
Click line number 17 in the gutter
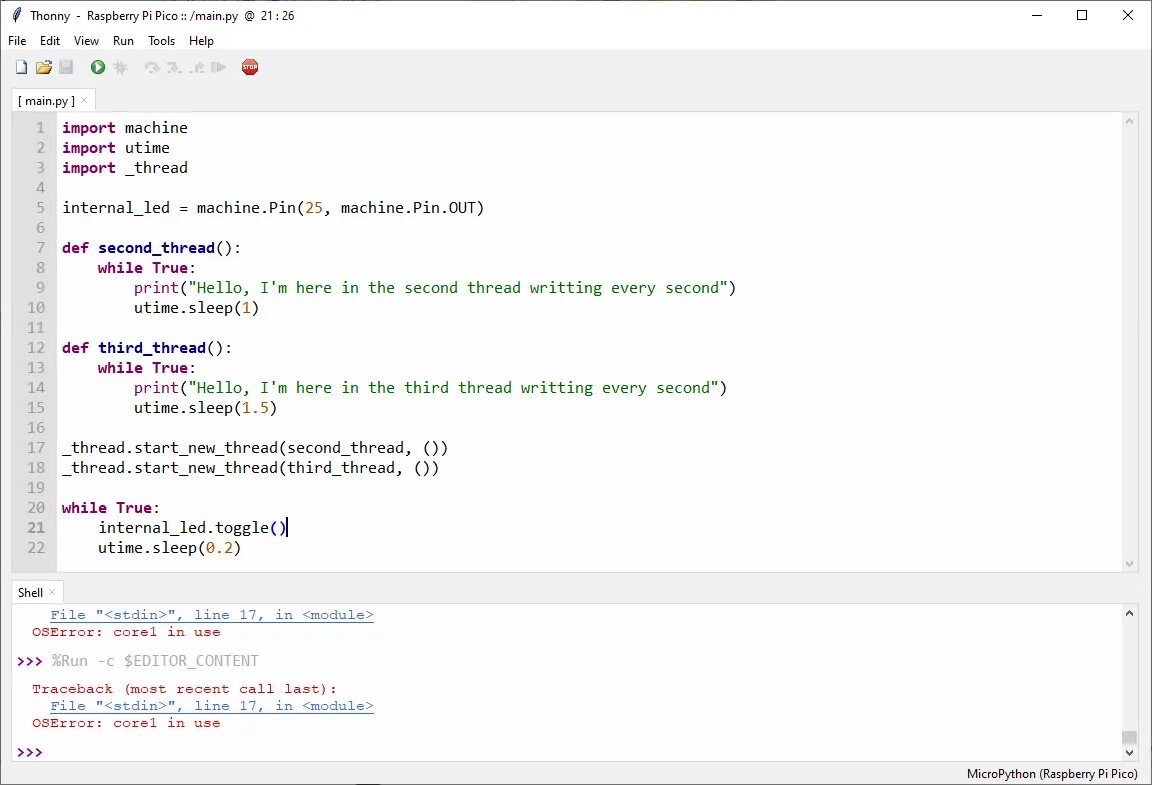point(36,448)
